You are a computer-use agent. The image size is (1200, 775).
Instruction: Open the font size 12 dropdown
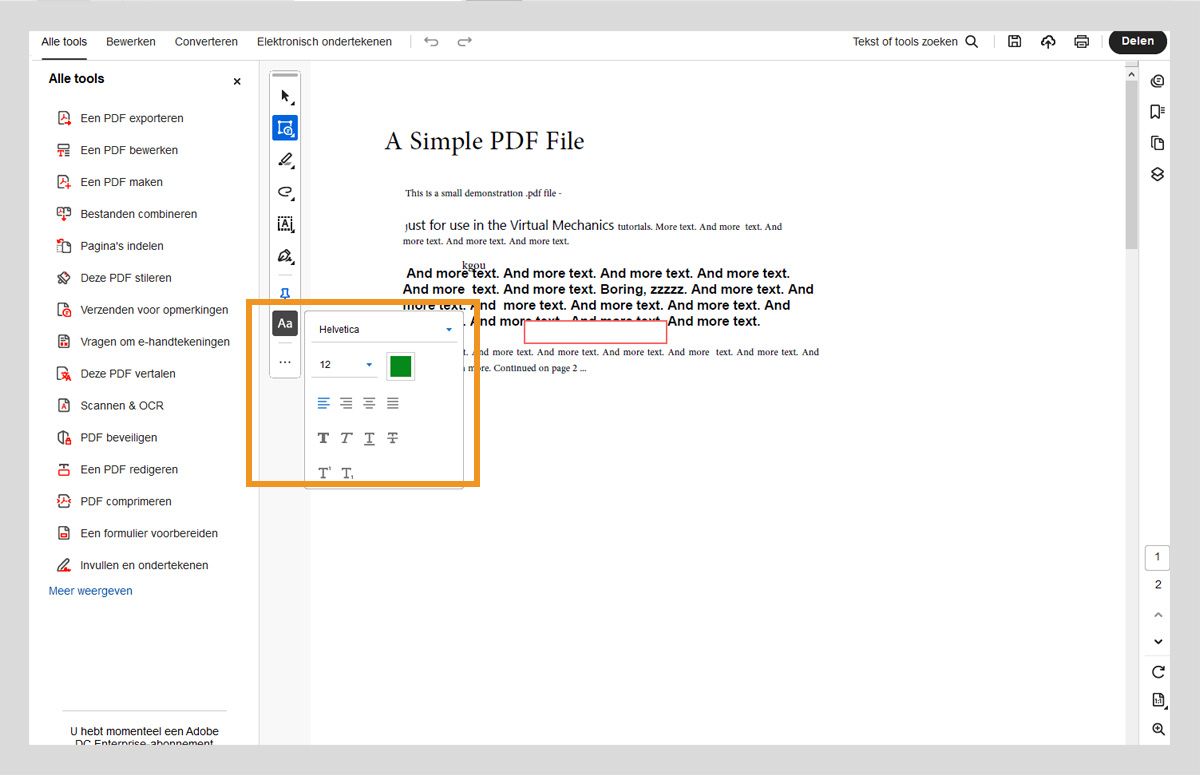345,364
